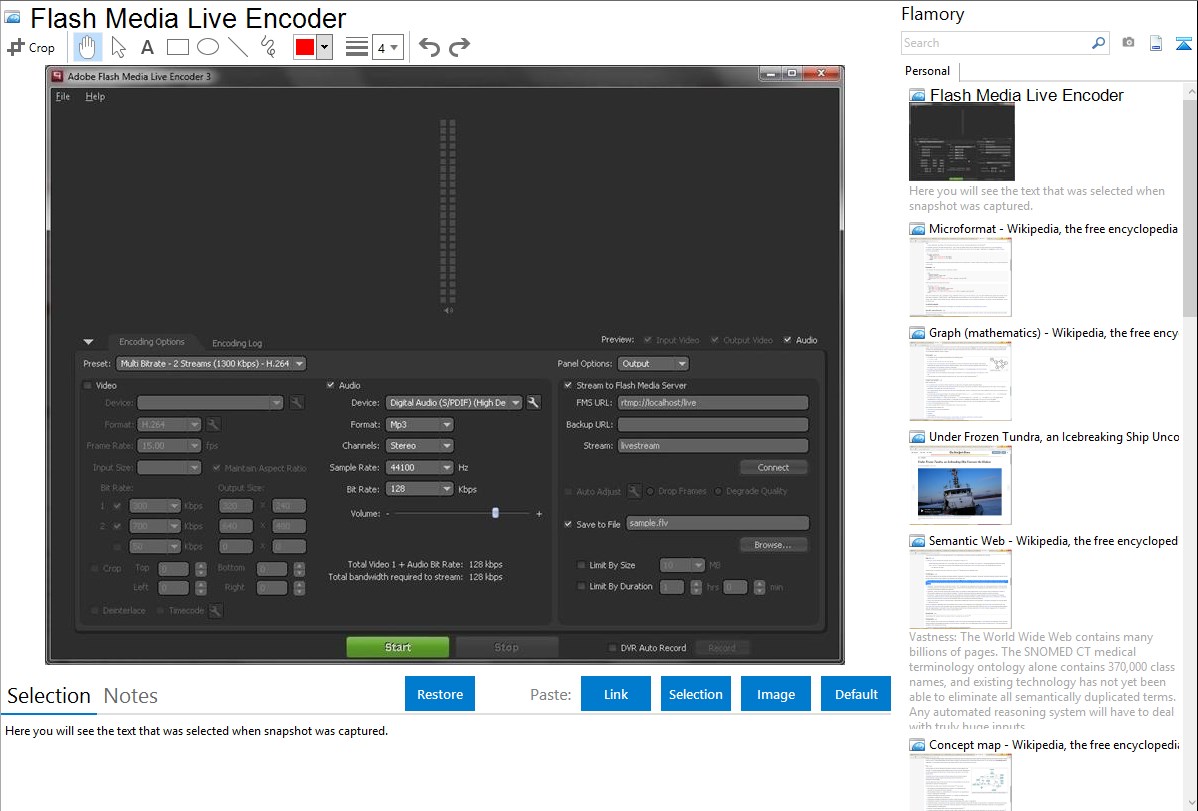
Task: Click the speaker icon under audio meter
Action: click(448, 310)
